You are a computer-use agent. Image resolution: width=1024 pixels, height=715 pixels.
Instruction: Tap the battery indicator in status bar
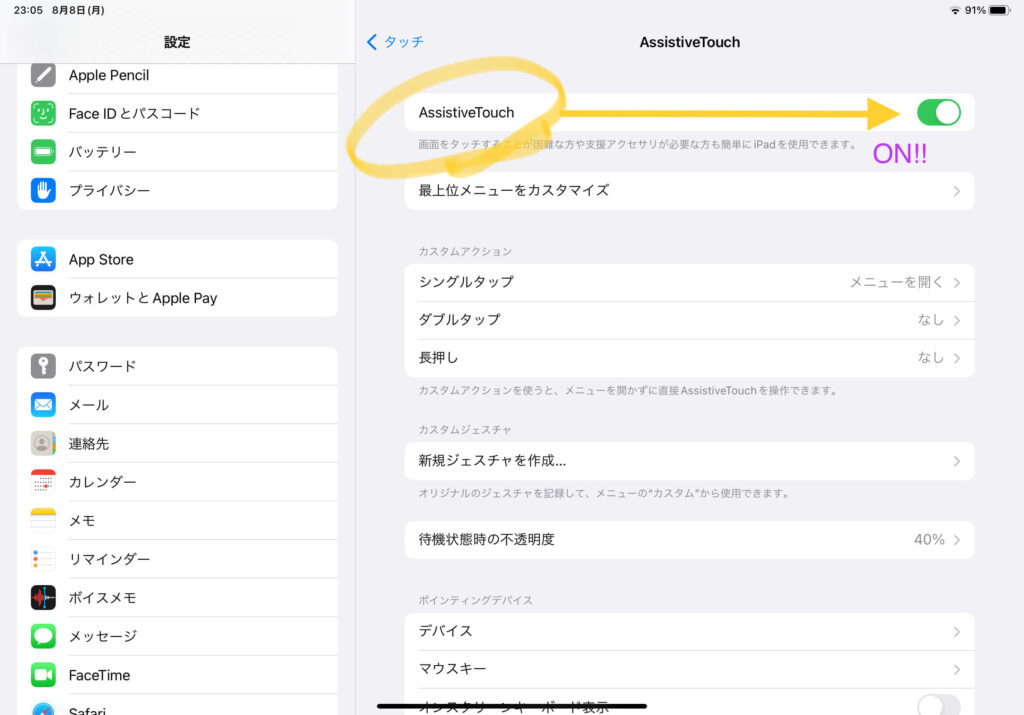click(1000, 10)
